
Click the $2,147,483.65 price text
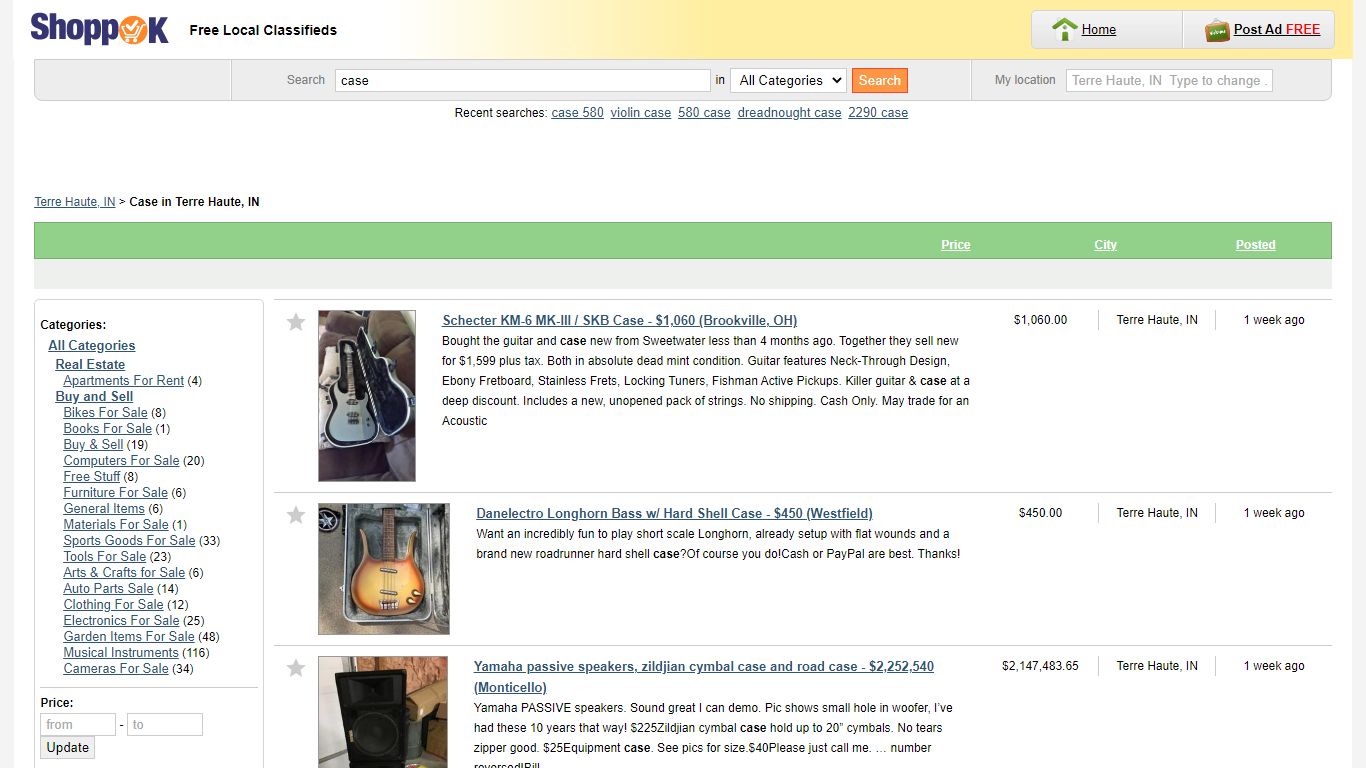click(1040, 667)
